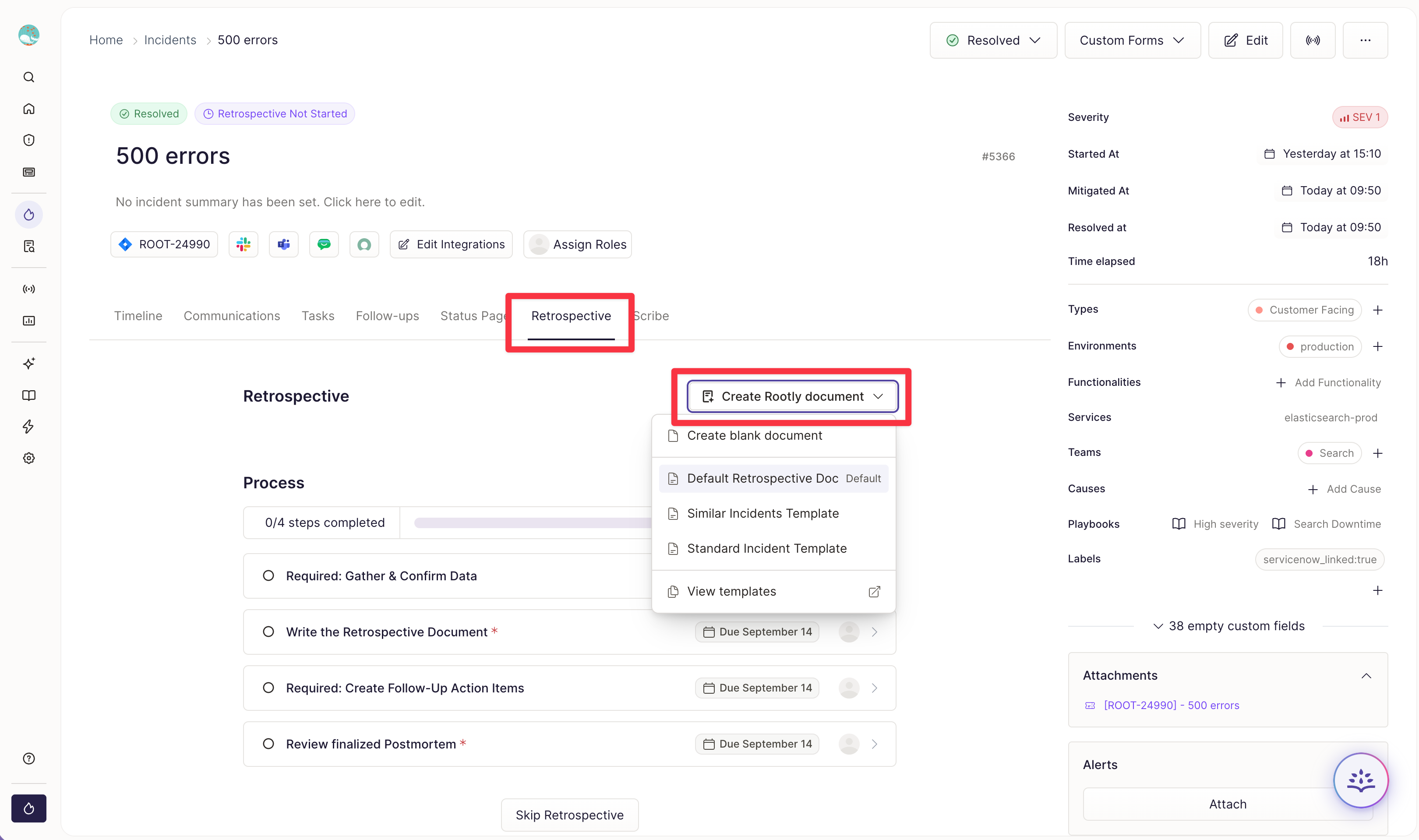
Task: Open the metrics chart icon in sidebar
Action: click(29, 321)
